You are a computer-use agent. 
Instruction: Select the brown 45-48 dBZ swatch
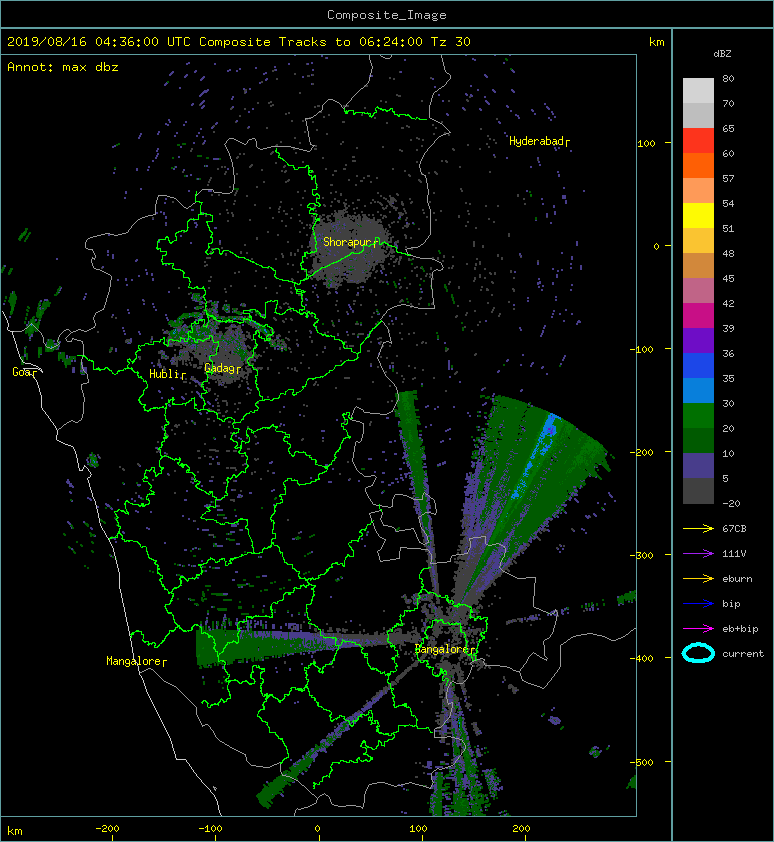[698, 265]
